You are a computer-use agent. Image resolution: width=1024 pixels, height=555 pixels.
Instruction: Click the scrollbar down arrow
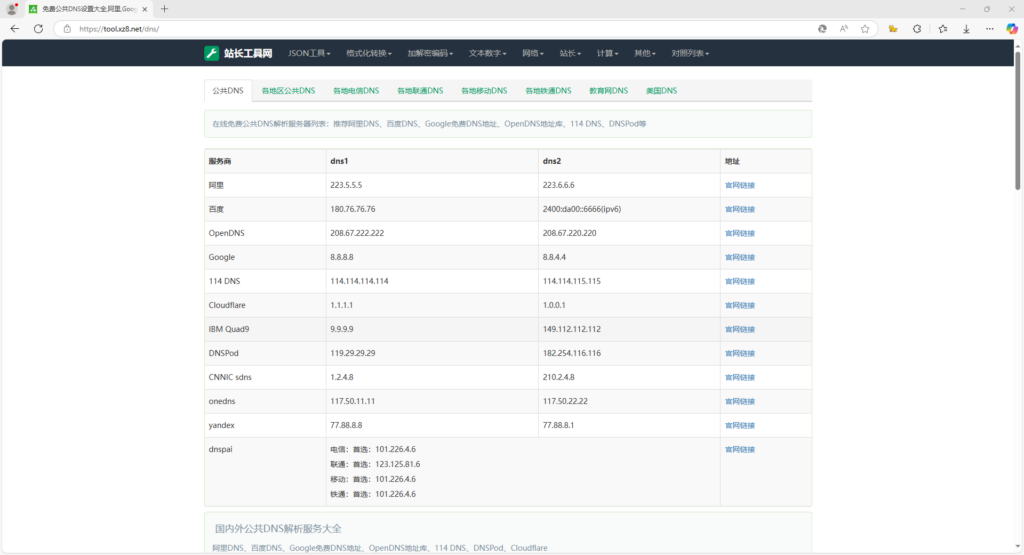[x=1017, y=547]
